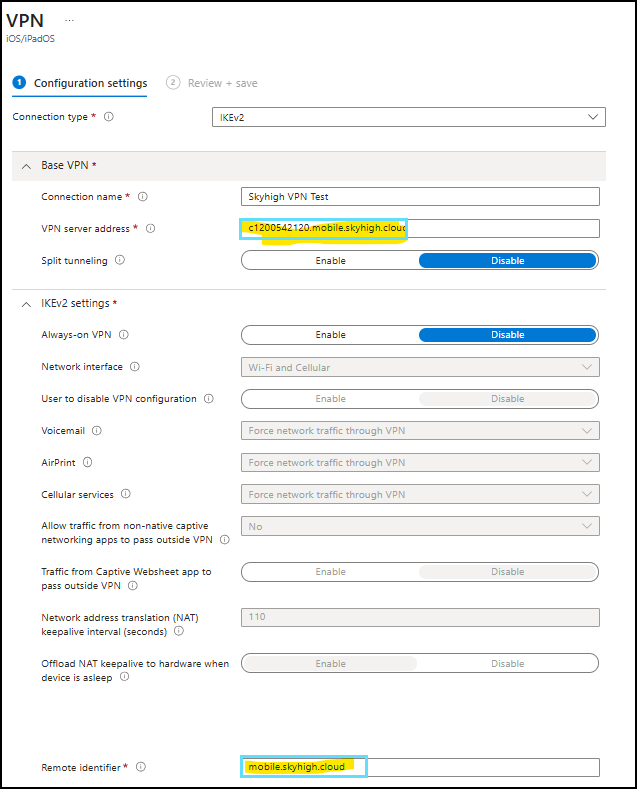Image resolution: width=637 pixels, height=789 pixels.
Task: Switch to Configuration settings tab
Action: click(x=90, y=83)
